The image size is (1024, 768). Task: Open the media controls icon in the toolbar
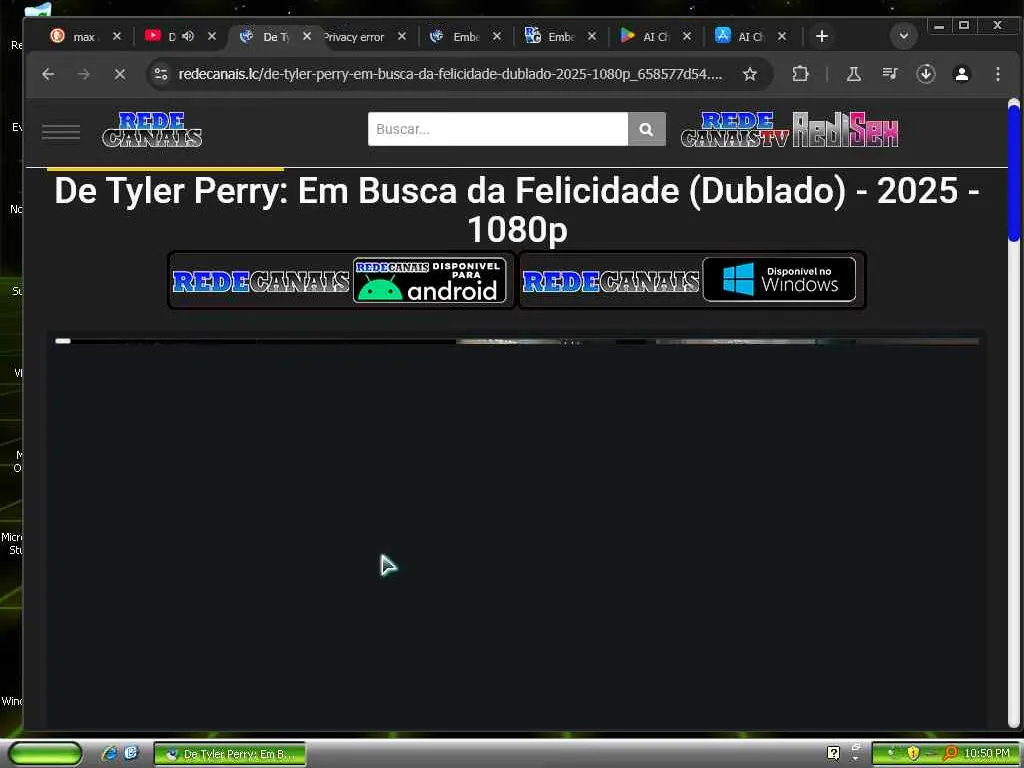click(x=889, y=74)
